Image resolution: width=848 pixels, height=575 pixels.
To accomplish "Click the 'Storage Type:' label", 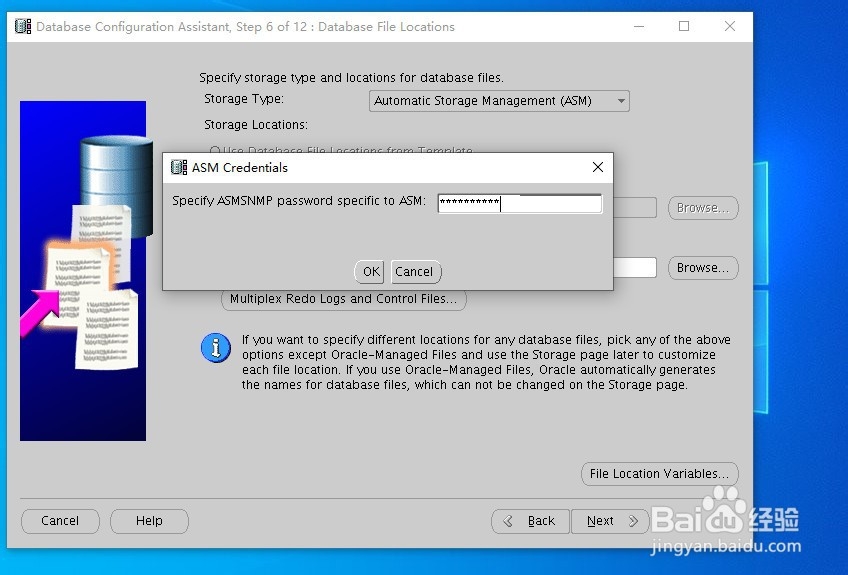I will coord(244,99).
